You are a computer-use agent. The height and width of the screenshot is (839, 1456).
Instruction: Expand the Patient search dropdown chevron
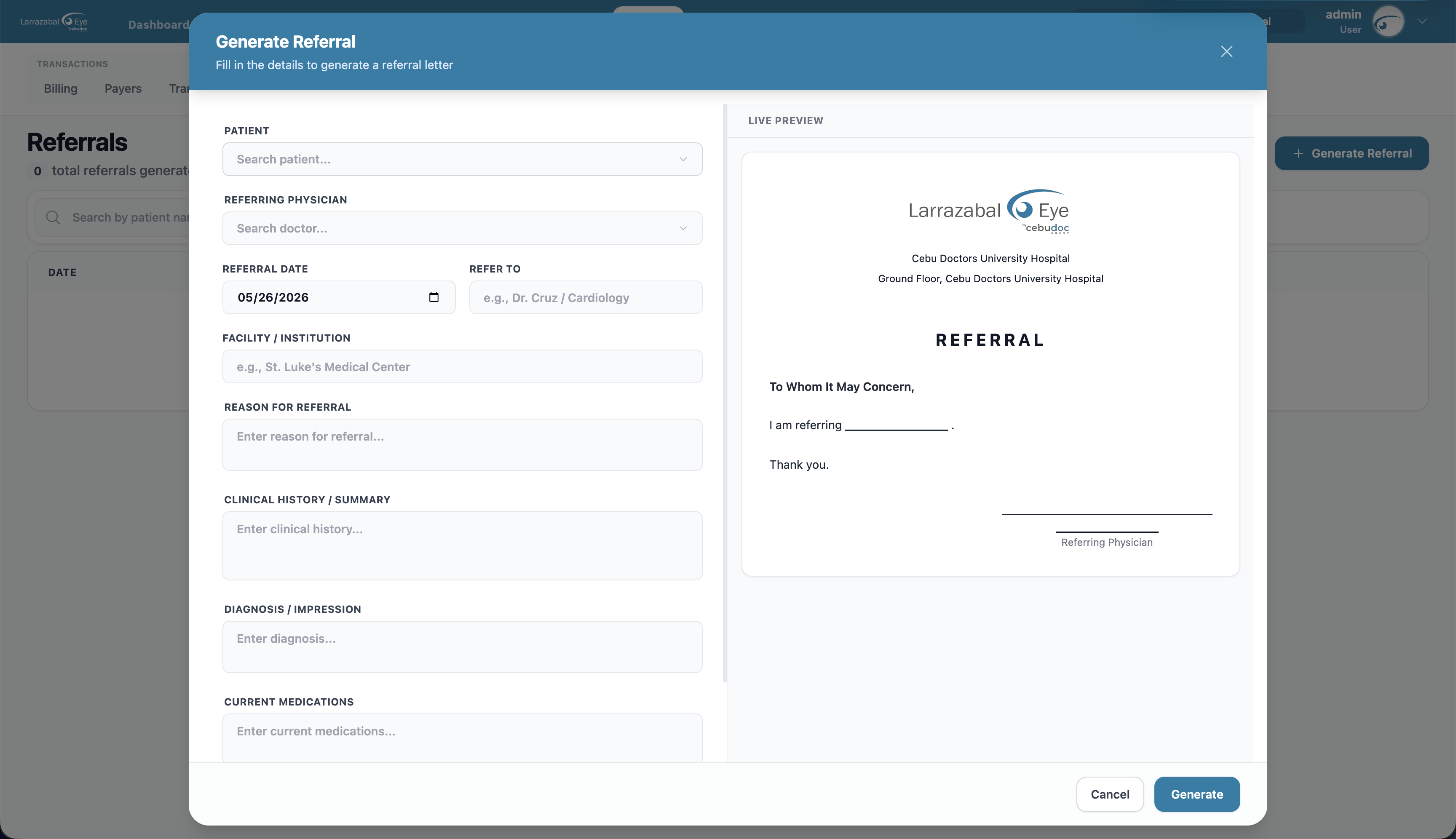tap(683, 159)
